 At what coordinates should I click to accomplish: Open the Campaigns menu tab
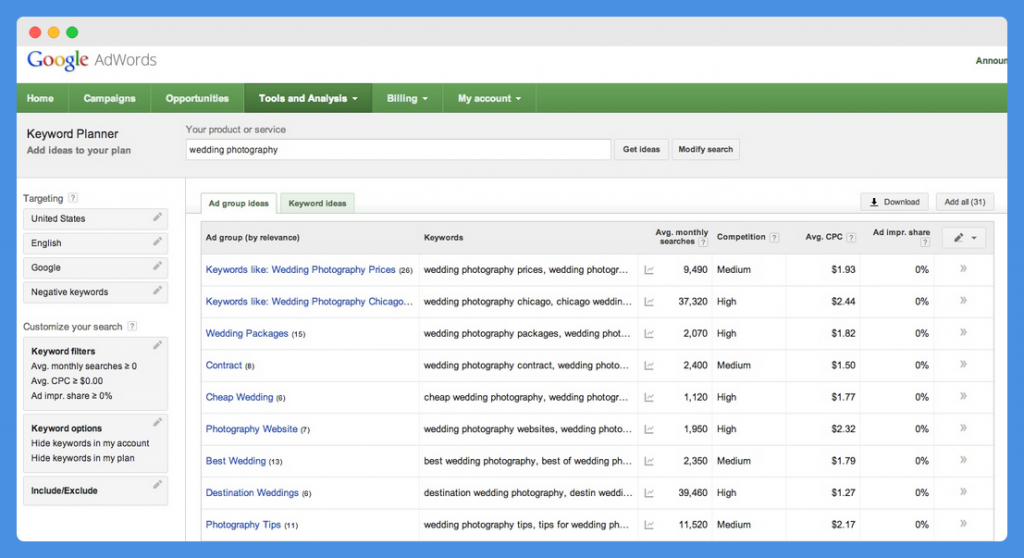pos(110,98)
